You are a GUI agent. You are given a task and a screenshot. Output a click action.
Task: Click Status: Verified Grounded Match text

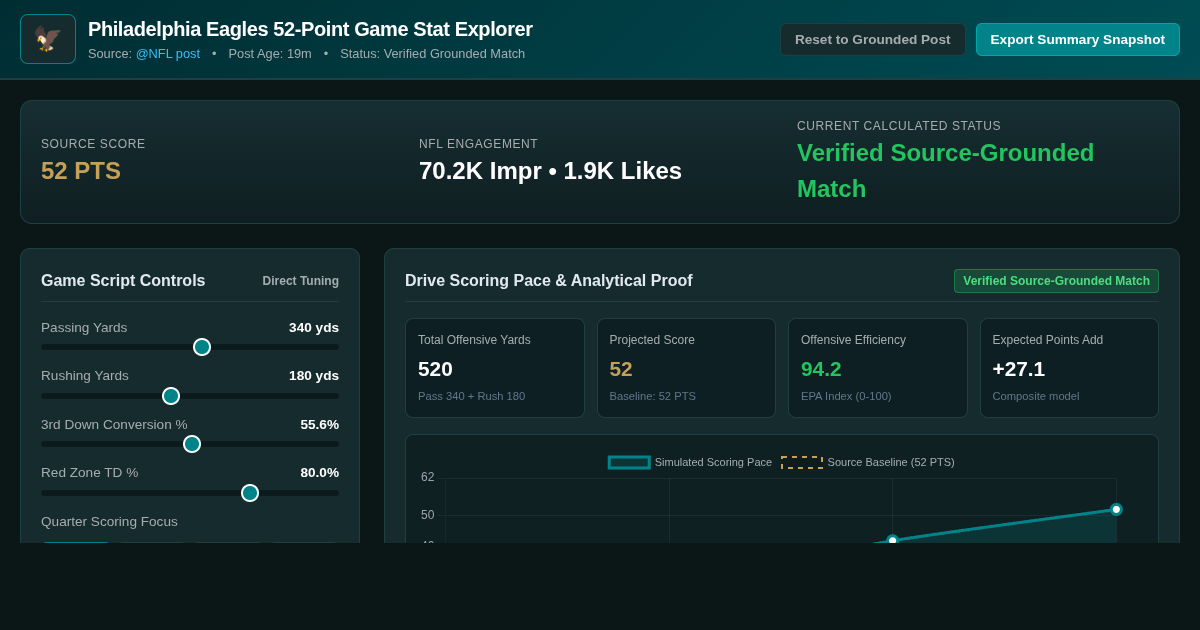(x=432, y=53)
